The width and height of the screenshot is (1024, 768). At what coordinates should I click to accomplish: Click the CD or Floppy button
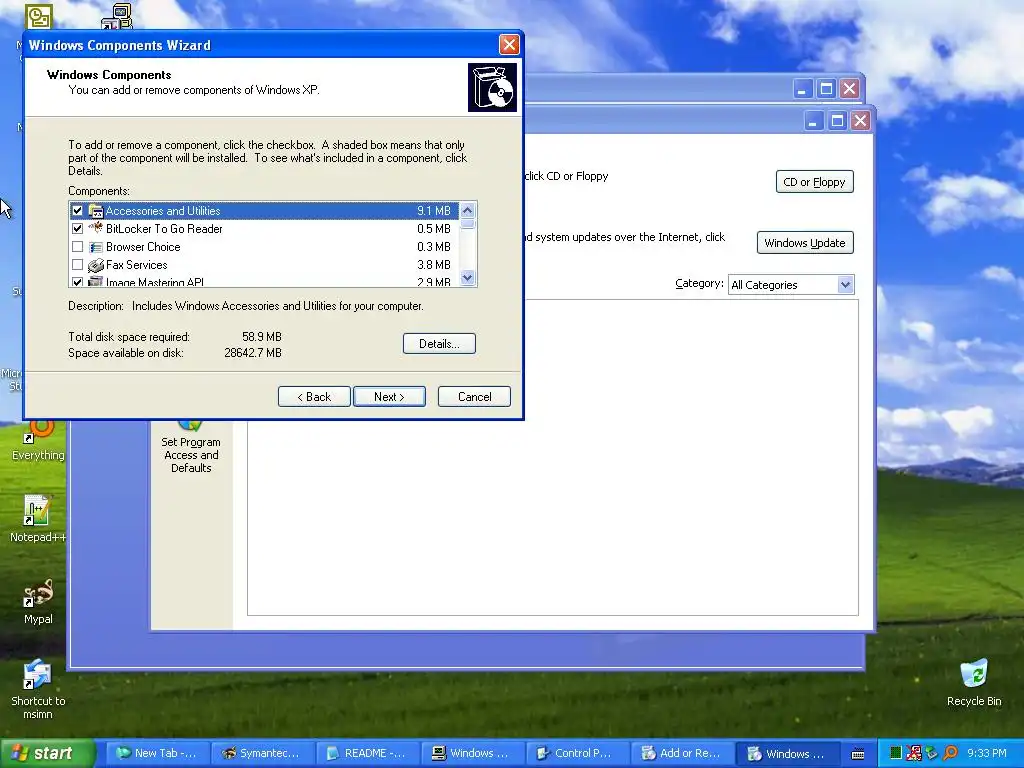pyautogui.click(x=814, y=182)
